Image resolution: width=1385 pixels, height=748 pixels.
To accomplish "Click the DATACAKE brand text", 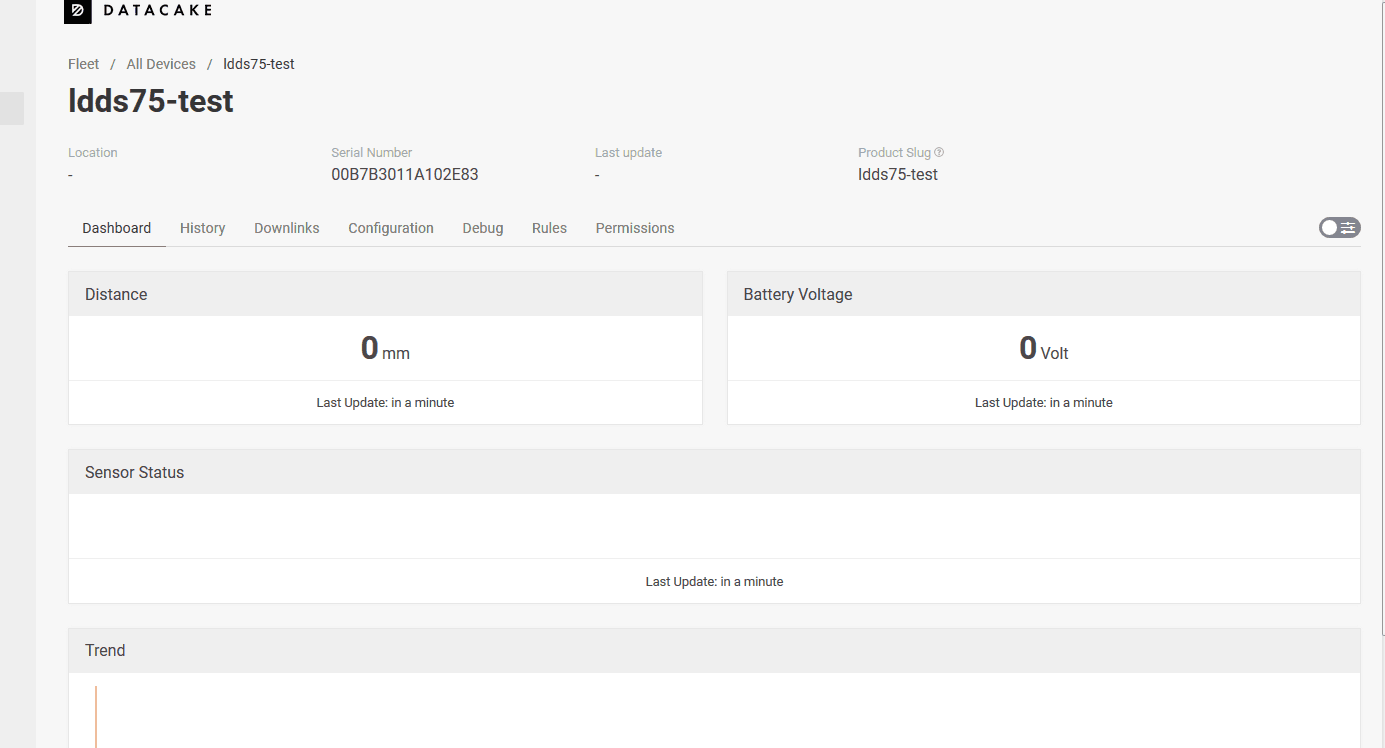I will click(158, 10).
